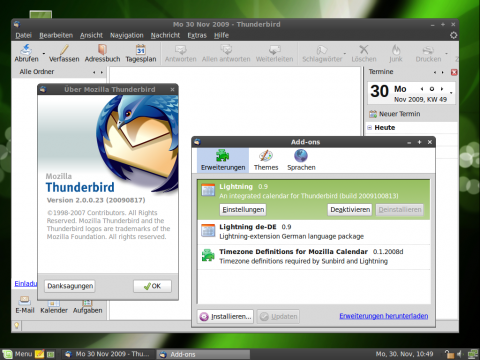The width and height of the screenshot is (480, 360).
Task: Click the activity throbber gear icon
Action: 453,35
